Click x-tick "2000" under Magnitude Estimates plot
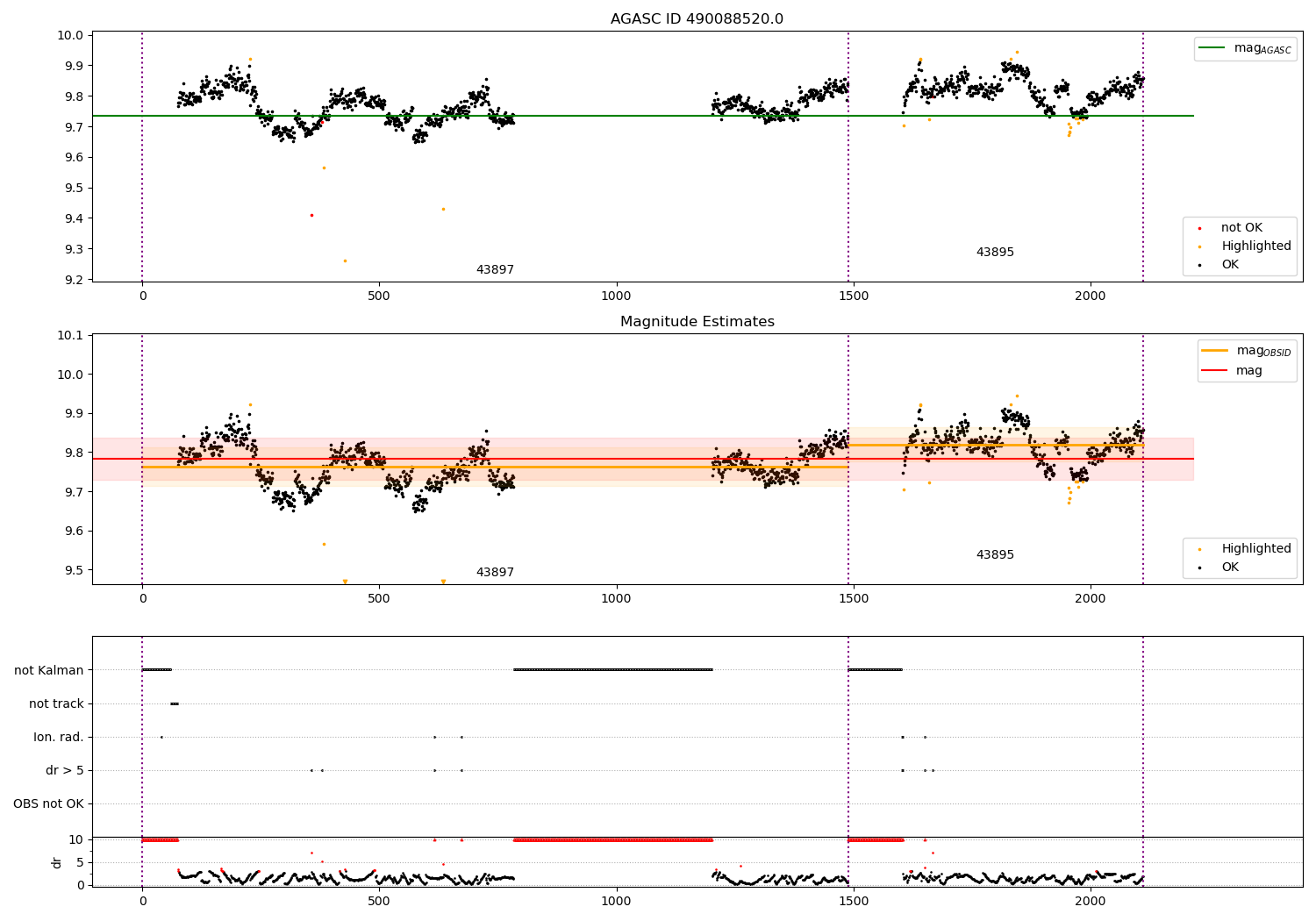This screenshot has height=921, width=1316. coord(1091,599)
